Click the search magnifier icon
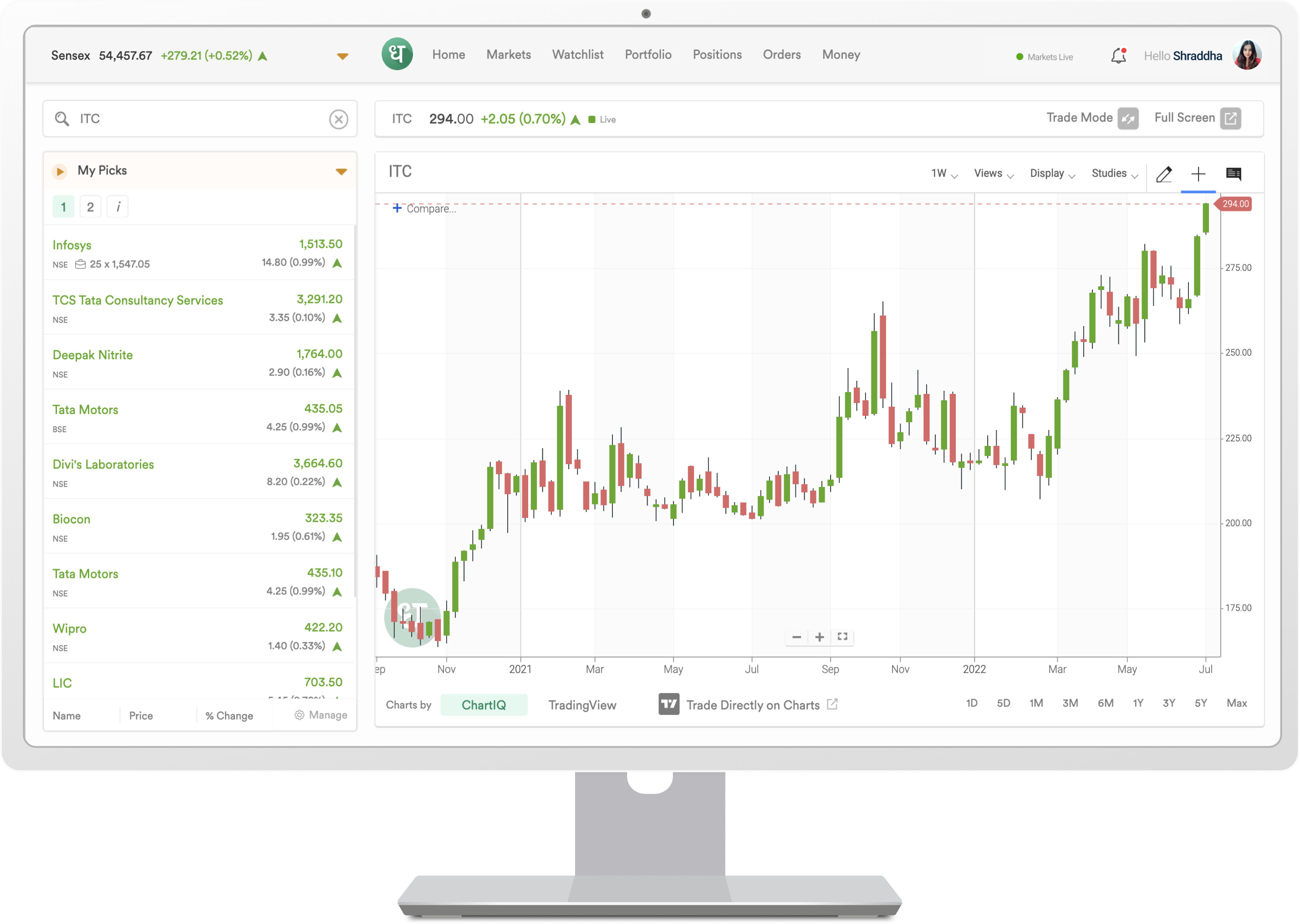This screenshot has width=1300, height=924. click(61, 119)
